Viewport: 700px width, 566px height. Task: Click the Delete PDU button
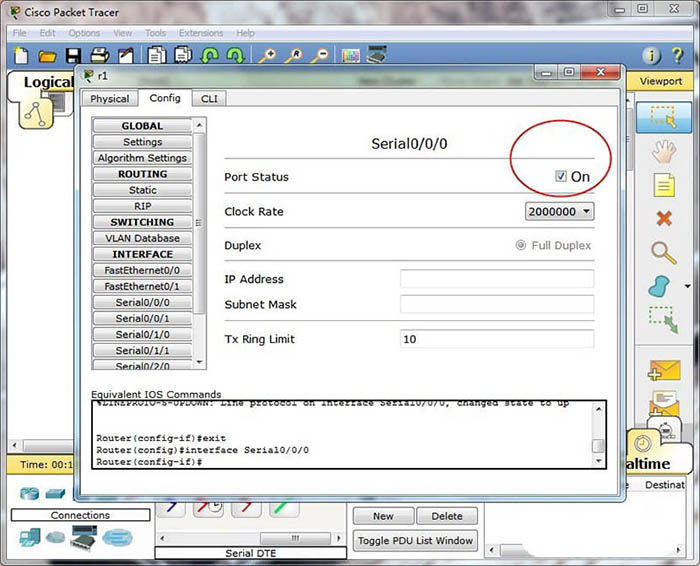tap(447, 516)
